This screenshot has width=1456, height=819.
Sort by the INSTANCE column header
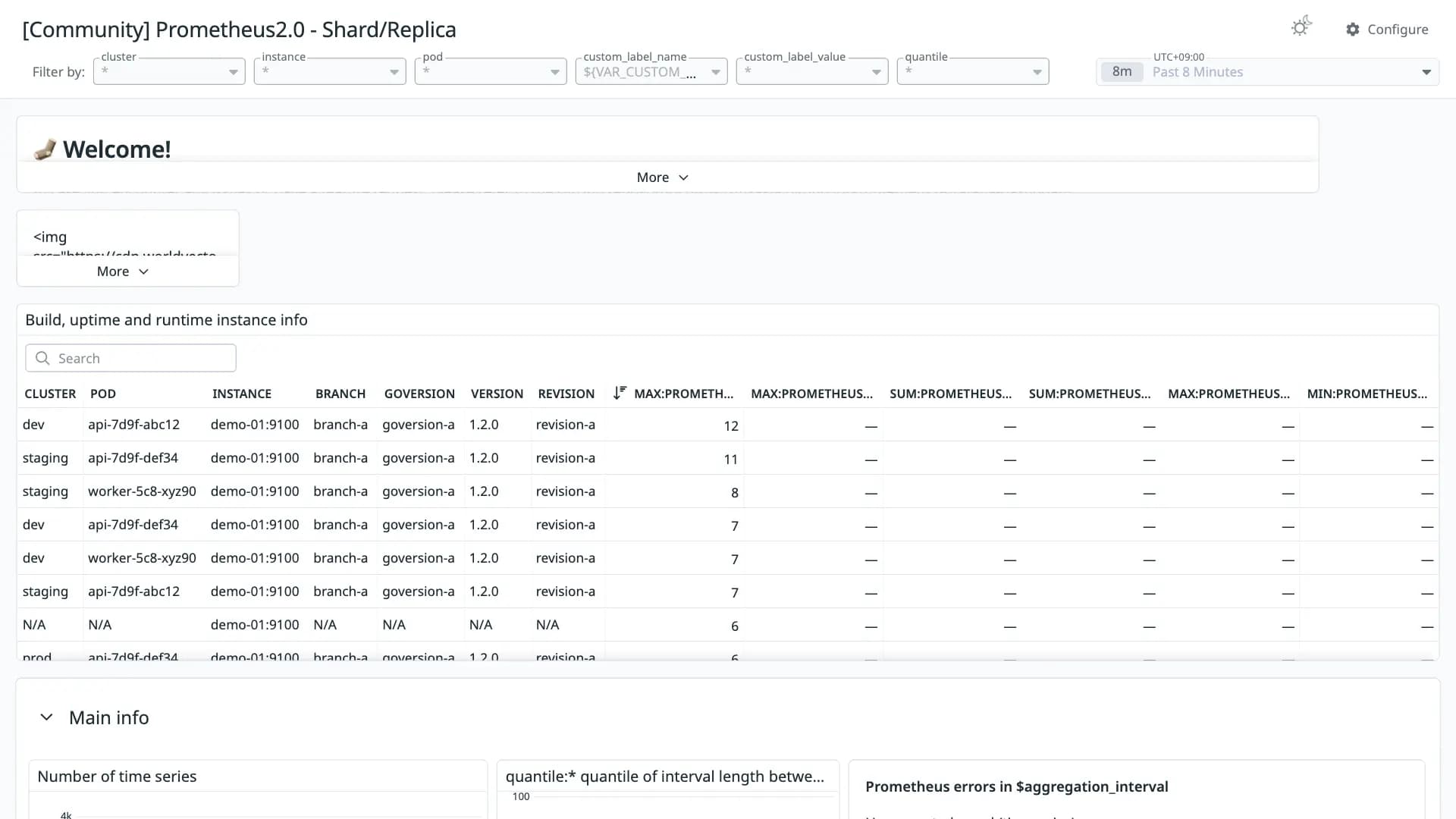(242, 394)
